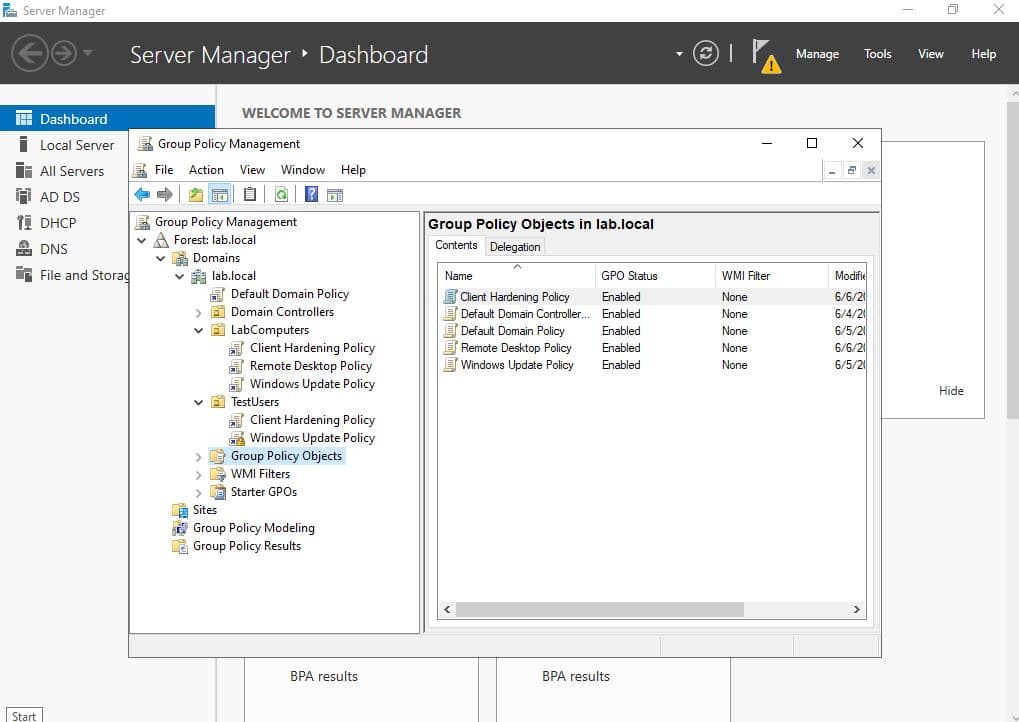1019x722 pixels.
Task: Click the horizontal scrollbar in GPO list
Action: coord(600,609)
